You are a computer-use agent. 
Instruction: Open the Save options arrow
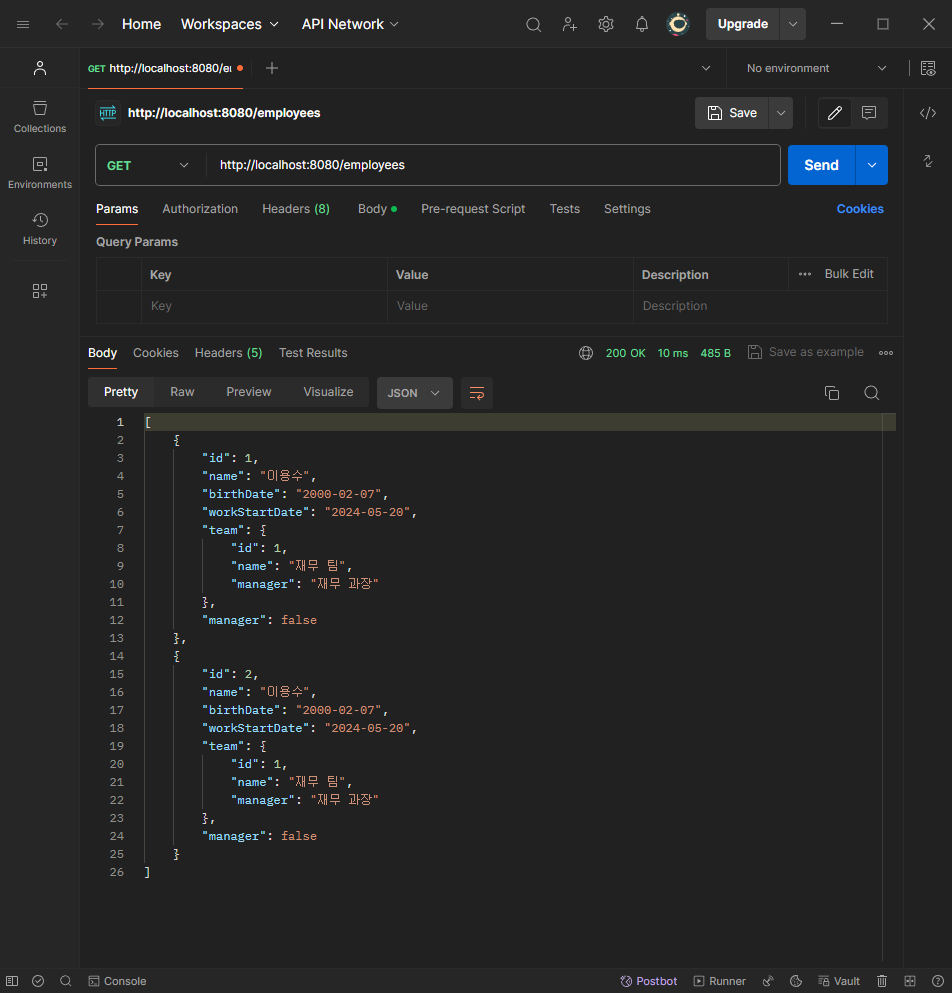tap(781, 113)
